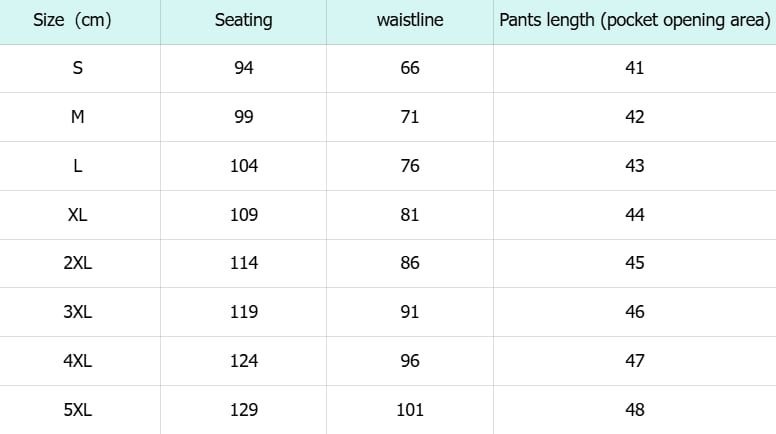776x434 pixels.
Task: Click the waistline value 66
Action: pyautogui.click(x=410, y=68)
